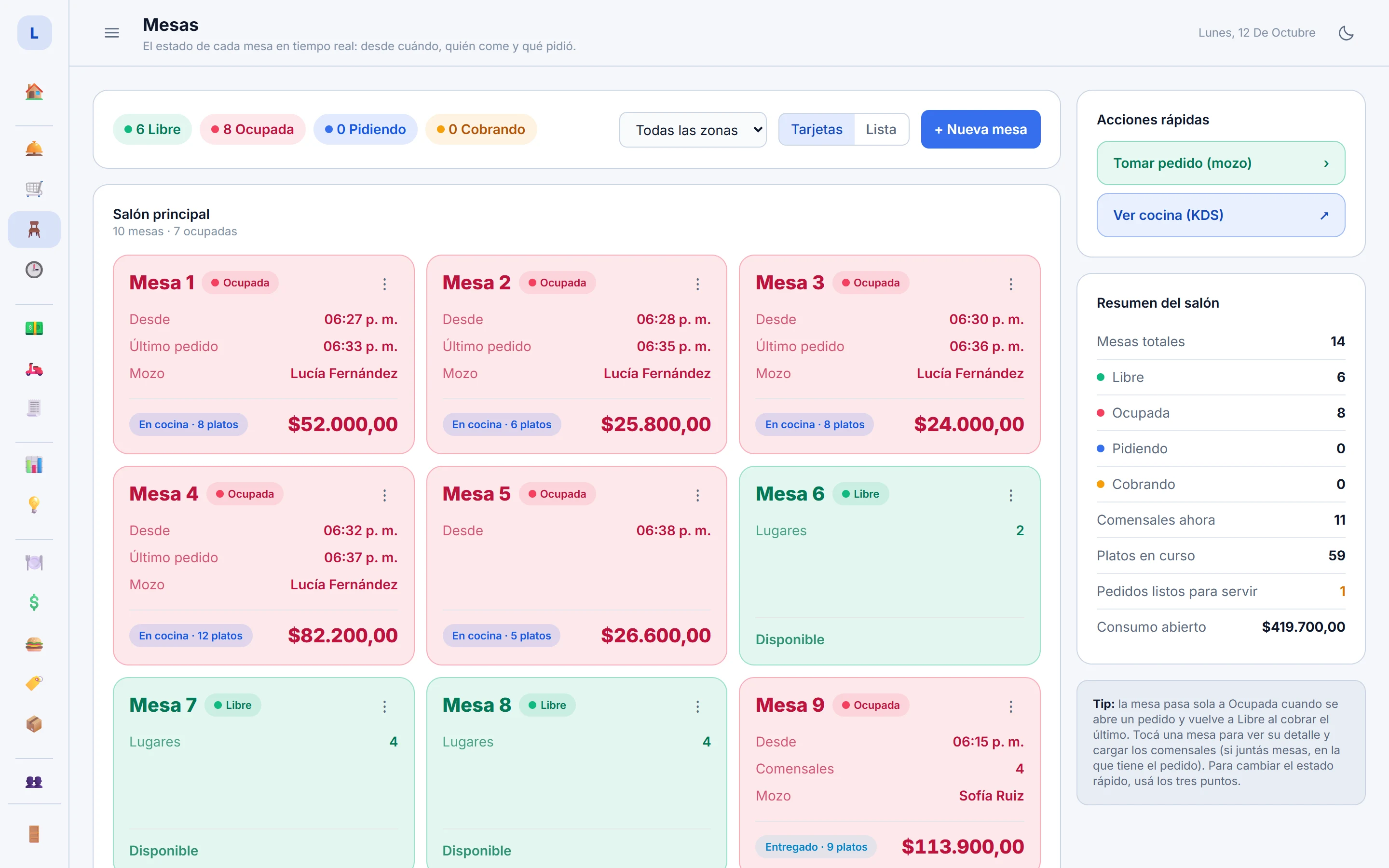Viewport: 1389px width, 868px height.
Task: Open Ver cocina (KDS) link
Action: pyautogui.click(x=1221, y=215)
